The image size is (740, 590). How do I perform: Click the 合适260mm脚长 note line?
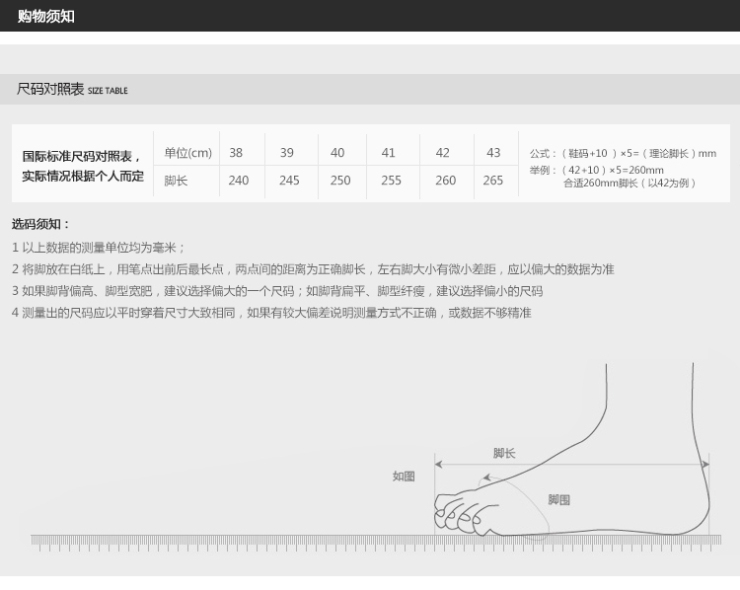pos(630,183)
